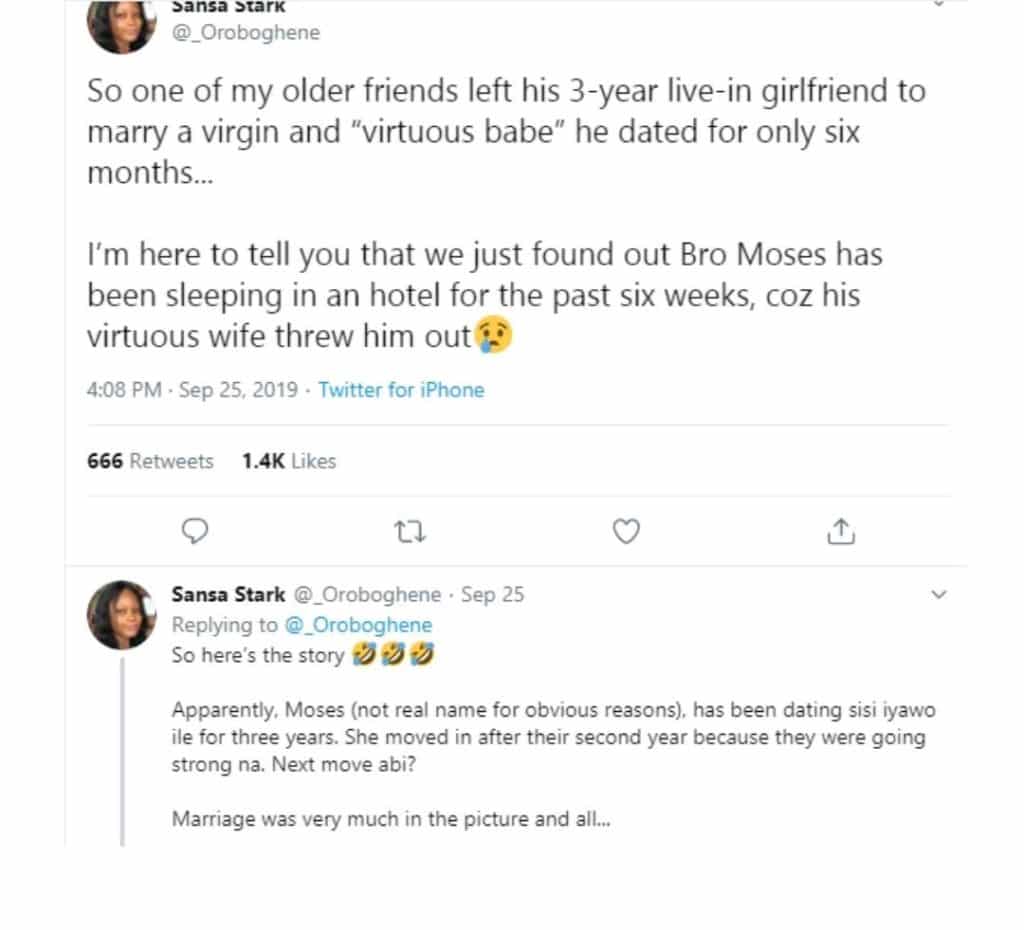The height and width of the screenshot is (930, 1024).
Task: Open the share tweet icon
Action: [840, 530]
